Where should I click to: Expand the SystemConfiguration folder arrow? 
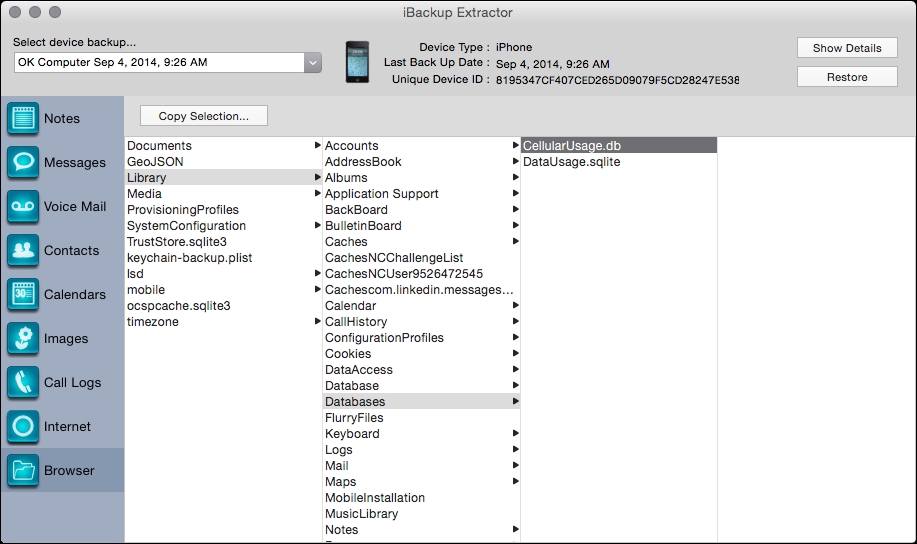pos(318,225)
